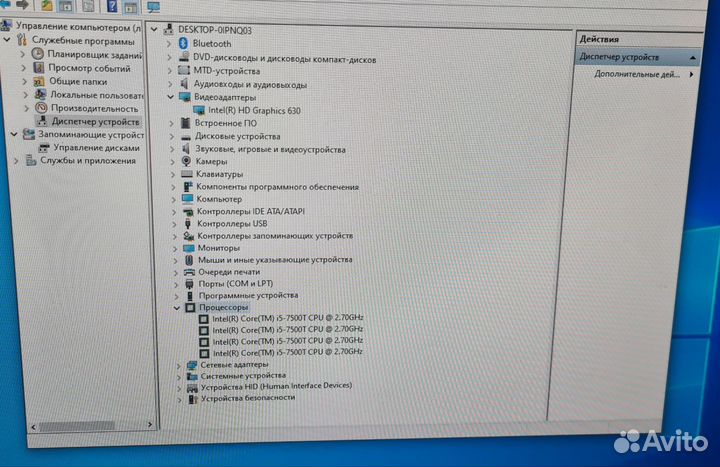The height and width of the screenshot is (467, 720).
Task: Collapse the Процессоры node
Action: [177, 308]
